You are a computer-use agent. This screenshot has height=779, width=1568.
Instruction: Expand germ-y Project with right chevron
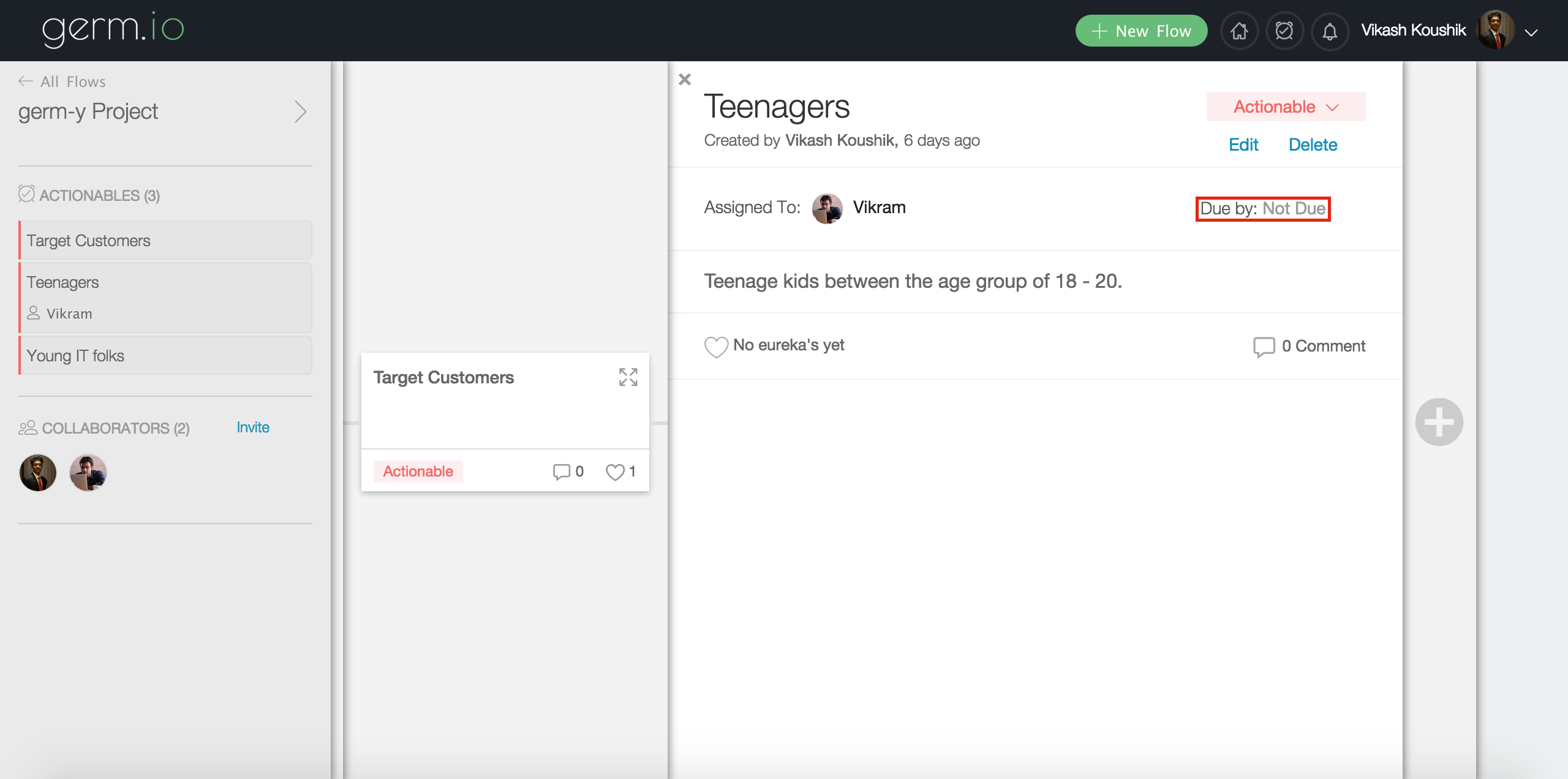click(x=300, y=111)
